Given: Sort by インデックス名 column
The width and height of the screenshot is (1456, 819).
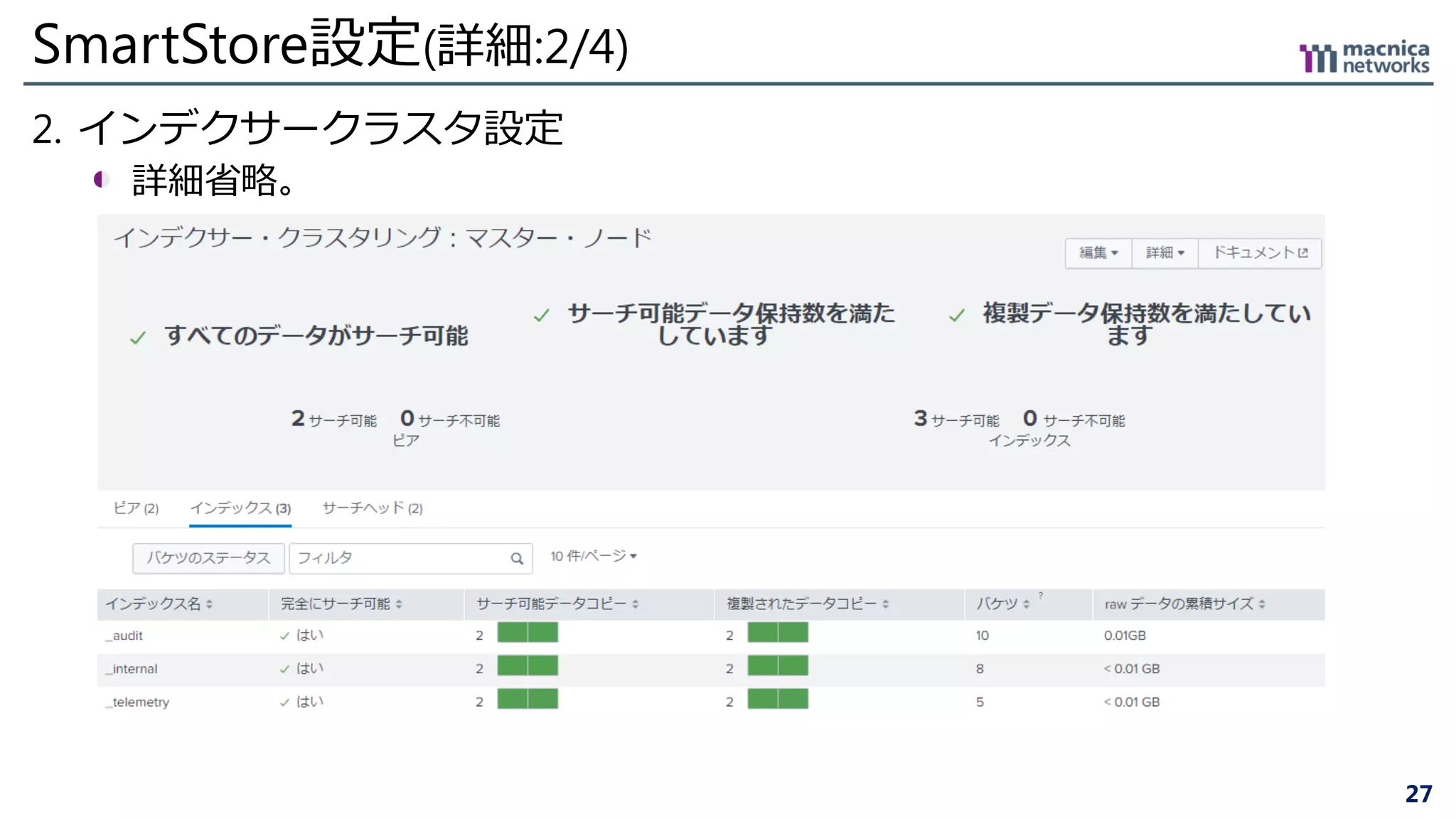Looking at the screenshot, I should [159, 604].
